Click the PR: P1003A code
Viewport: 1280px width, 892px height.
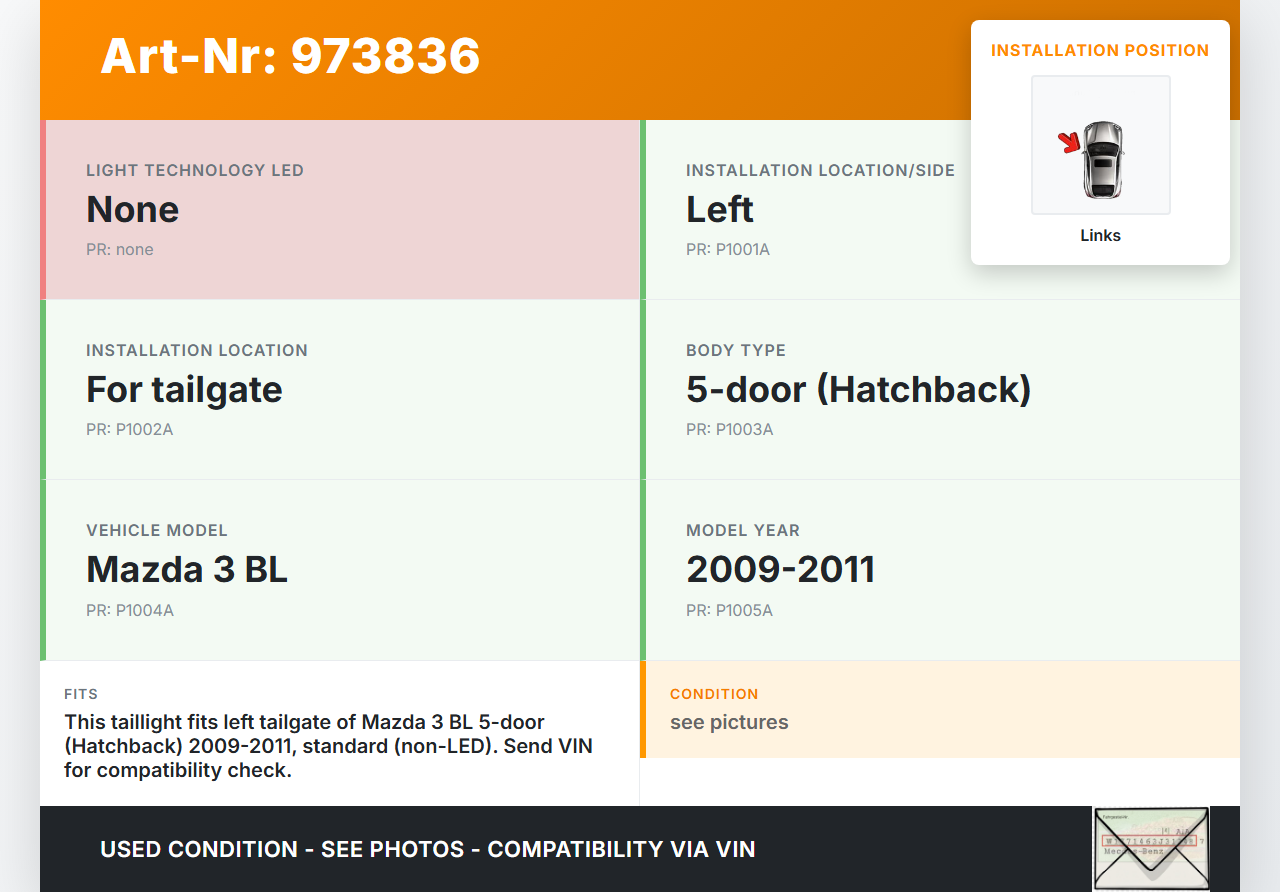729,429
